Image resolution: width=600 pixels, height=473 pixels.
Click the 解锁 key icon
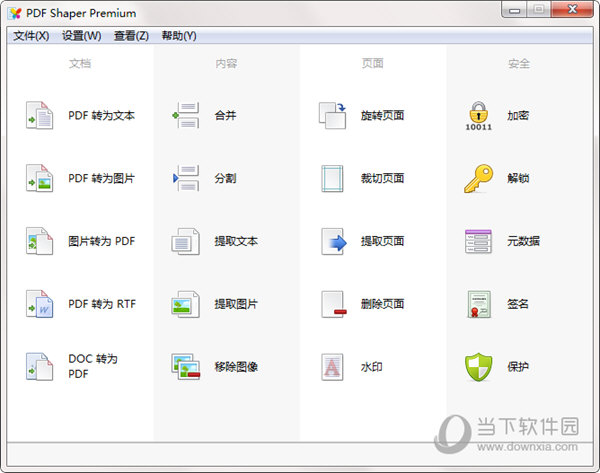478,178
